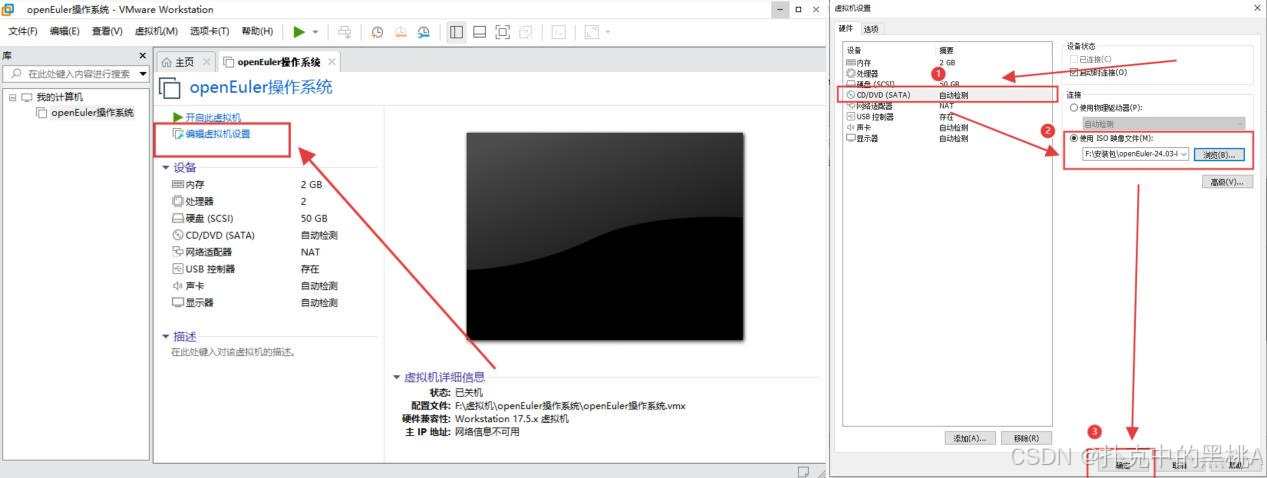
Task: Click the take snapshot clock icon
Action: pos(377,32)
